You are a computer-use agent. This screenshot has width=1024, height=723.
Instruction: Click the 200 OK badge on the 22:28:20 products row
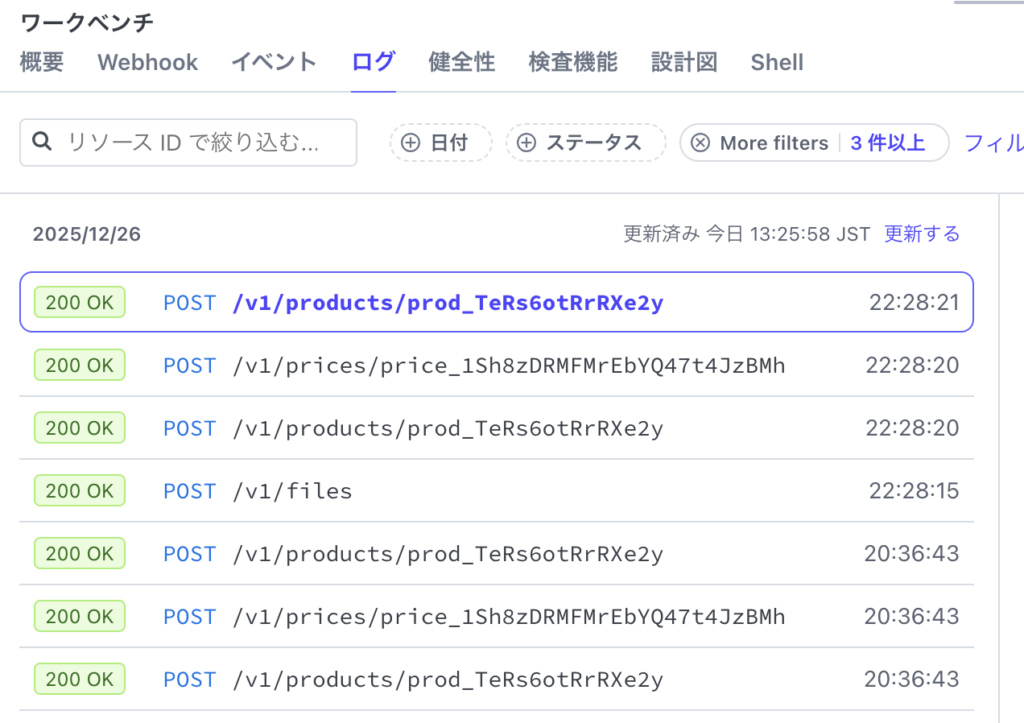click(79, 427)
